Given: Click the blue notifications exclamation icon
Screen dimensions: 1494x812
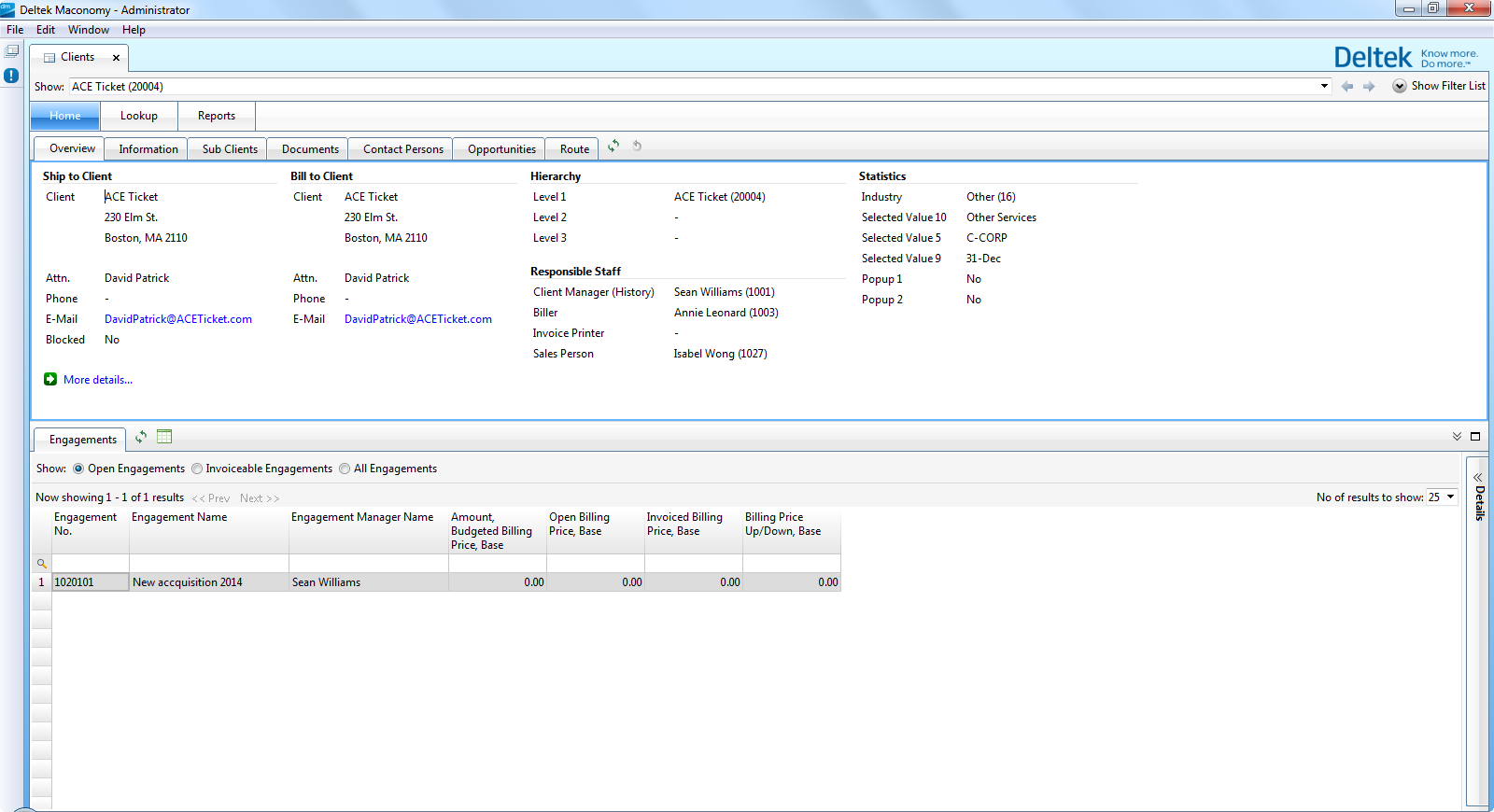Looking at the screenshot, I should pos(11,76).
